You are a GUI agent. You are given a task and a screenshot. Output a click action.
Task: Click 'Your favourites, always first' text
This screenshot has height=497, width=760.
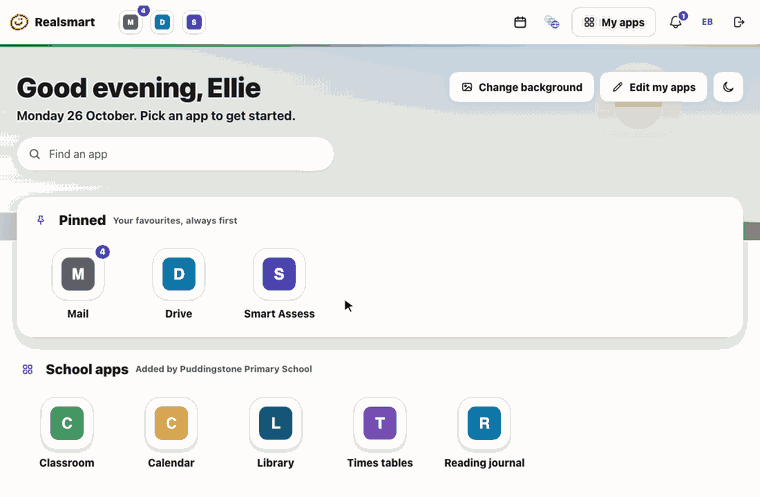tap(175, 221)
